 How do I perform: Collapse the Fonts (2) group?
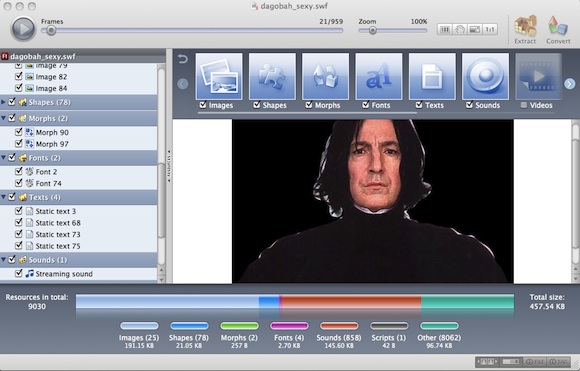tap(4, 158)
